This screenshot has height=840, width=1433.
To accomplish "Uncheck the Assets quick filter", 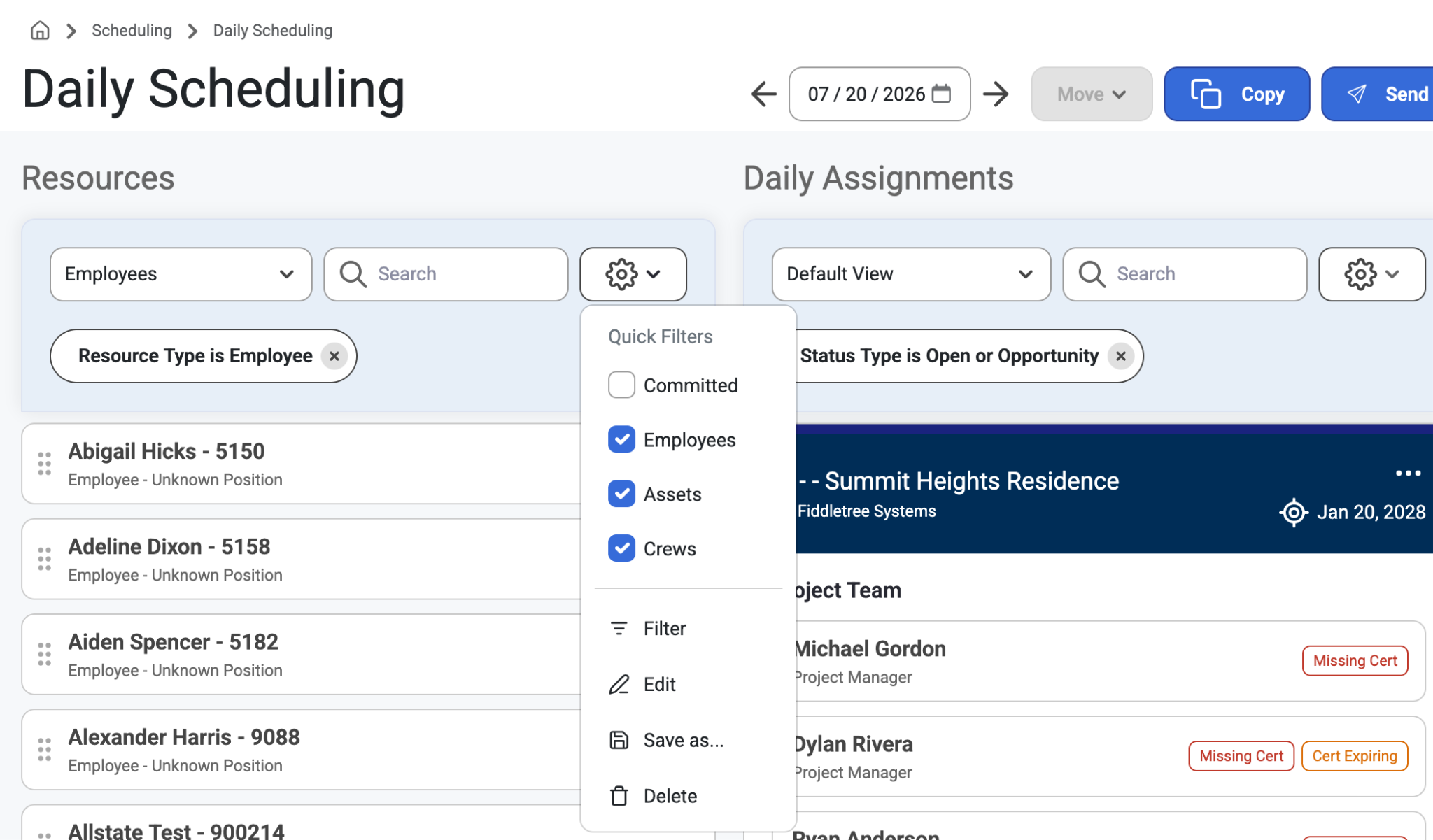I will [621, 494].
